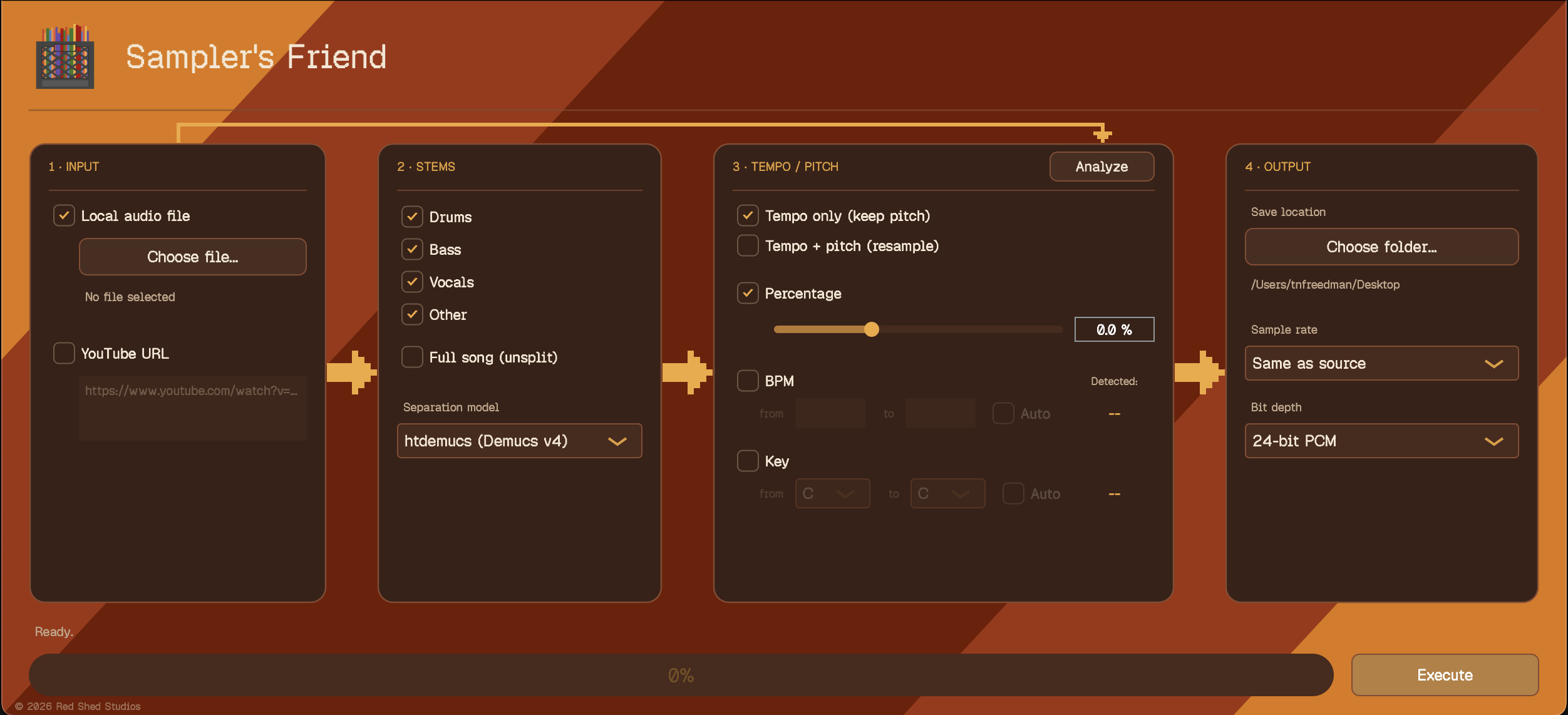Click the Save location label

[1288, 212]
